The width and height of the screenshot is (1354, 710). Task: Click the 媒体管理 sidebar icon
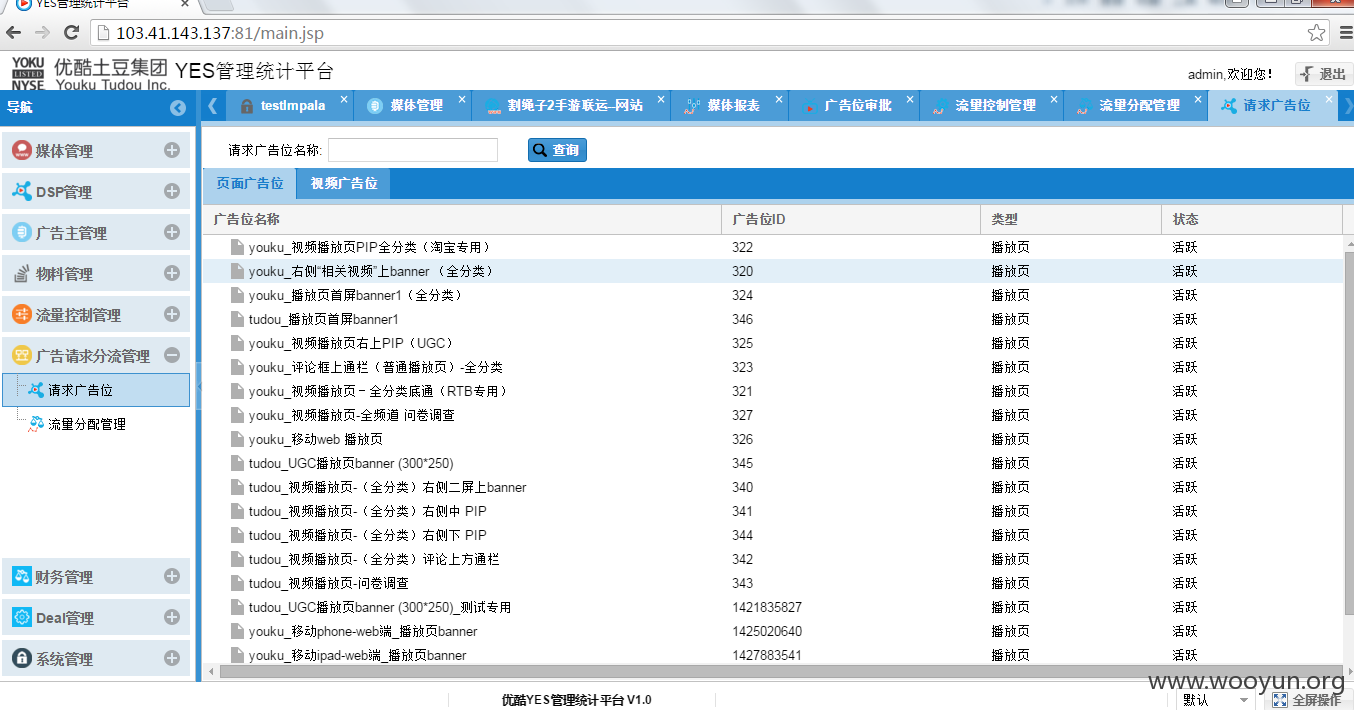(21, 151)
